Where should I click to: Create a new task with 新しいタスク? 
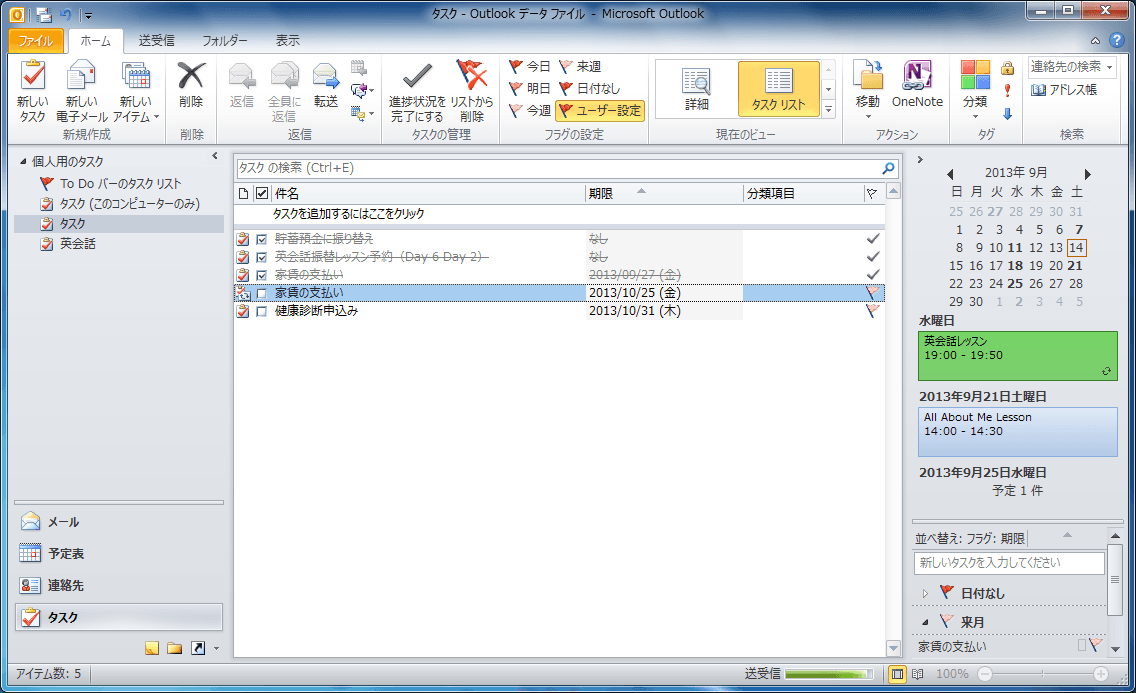click(x=33, y=91)
